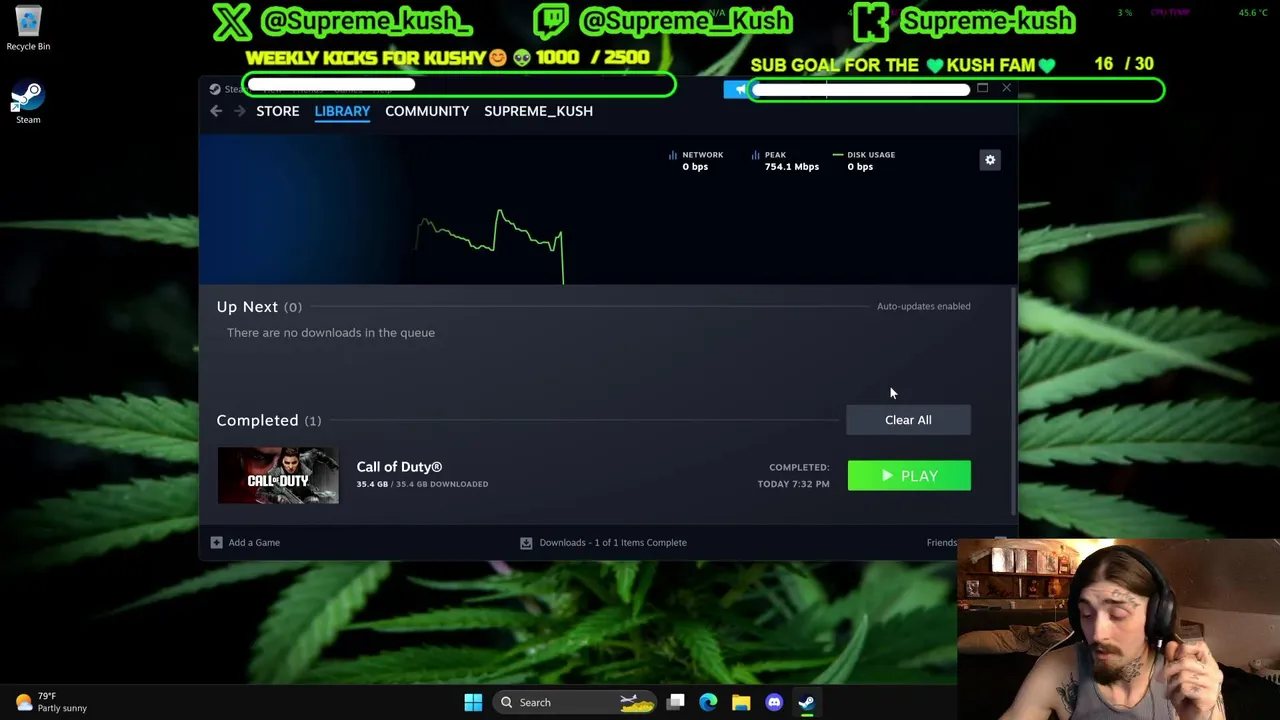Click the Call of Duty thumbnail
The width and height of the screenshot is (1280, 720).
pyautogui.click(x=278, y=476)
